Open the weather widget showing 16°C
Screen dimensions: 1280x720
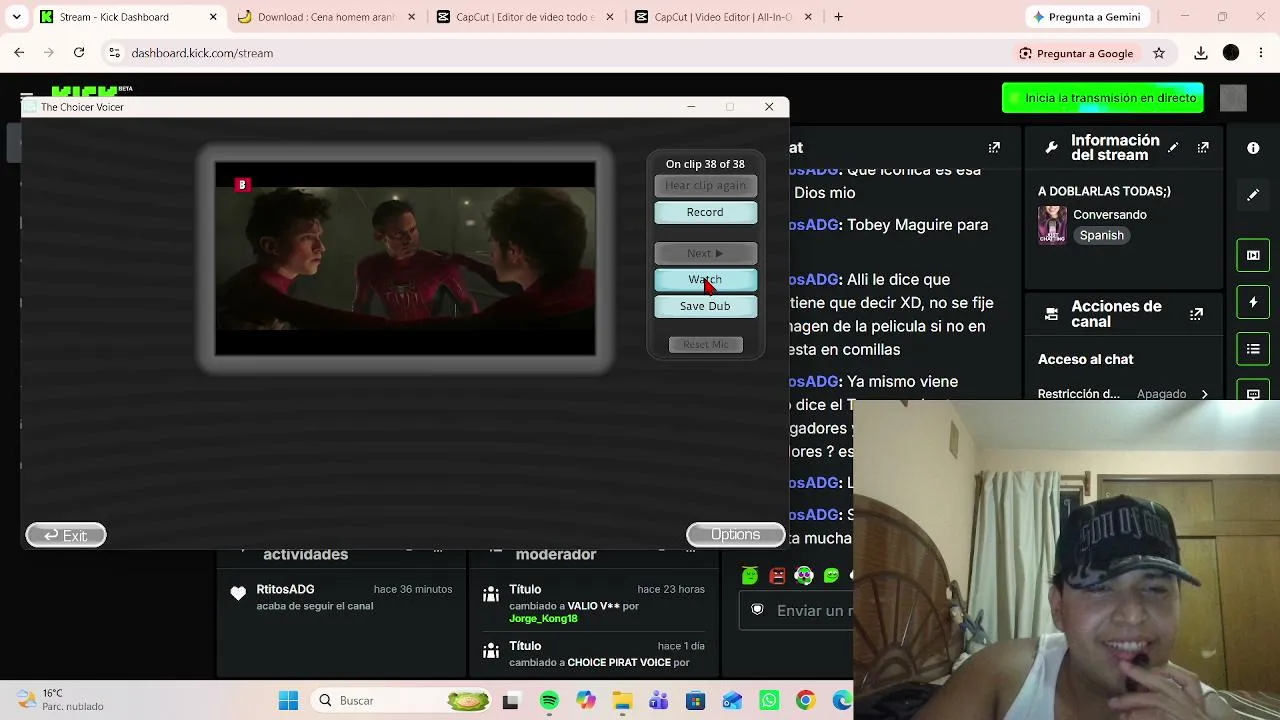pyautogui.click(x=62, y=700)
